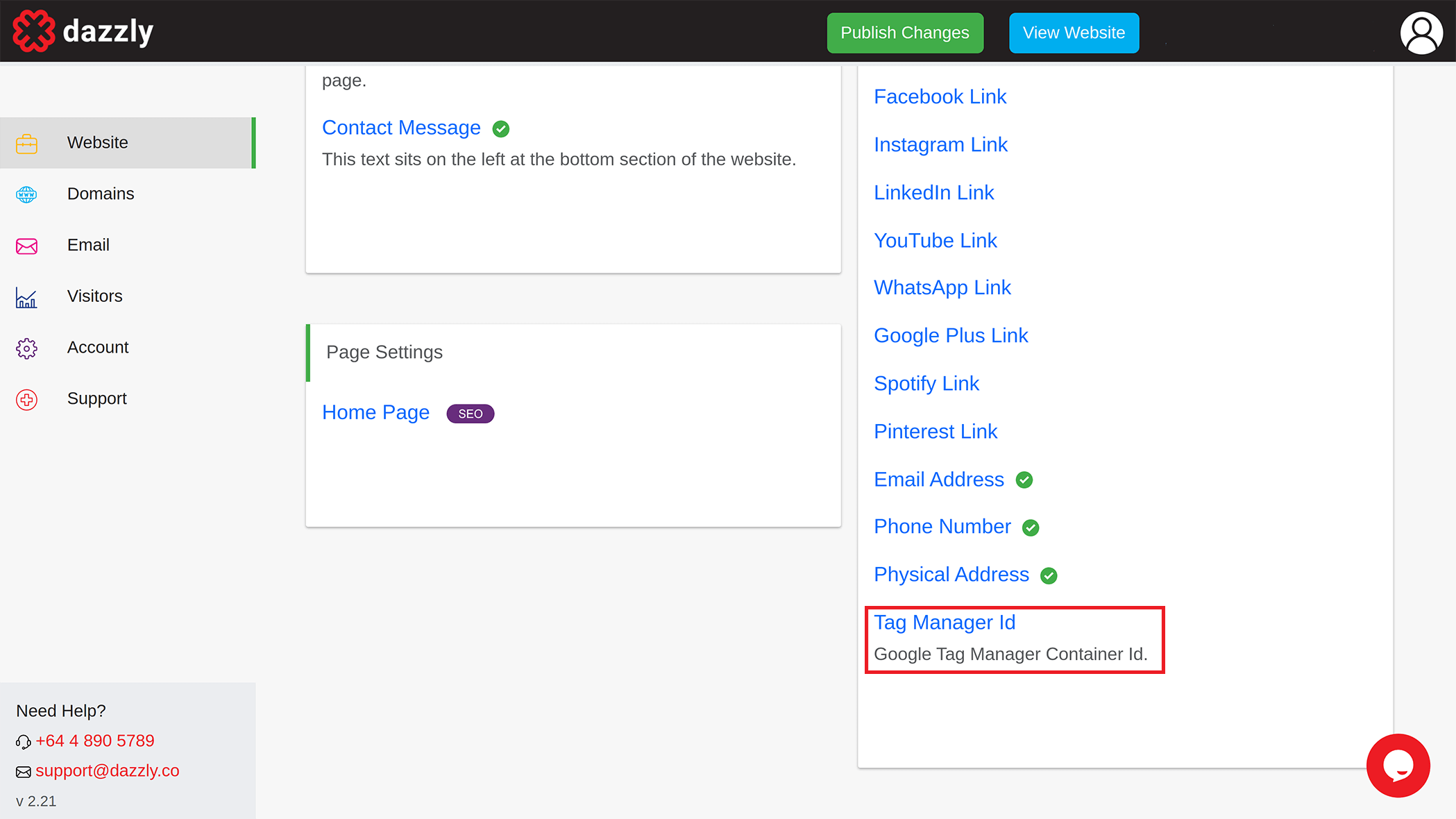Open the red chat bubble widget
Image resolution: width=1456 pixels, height=819 pixels.
(x=1398, y=766)
